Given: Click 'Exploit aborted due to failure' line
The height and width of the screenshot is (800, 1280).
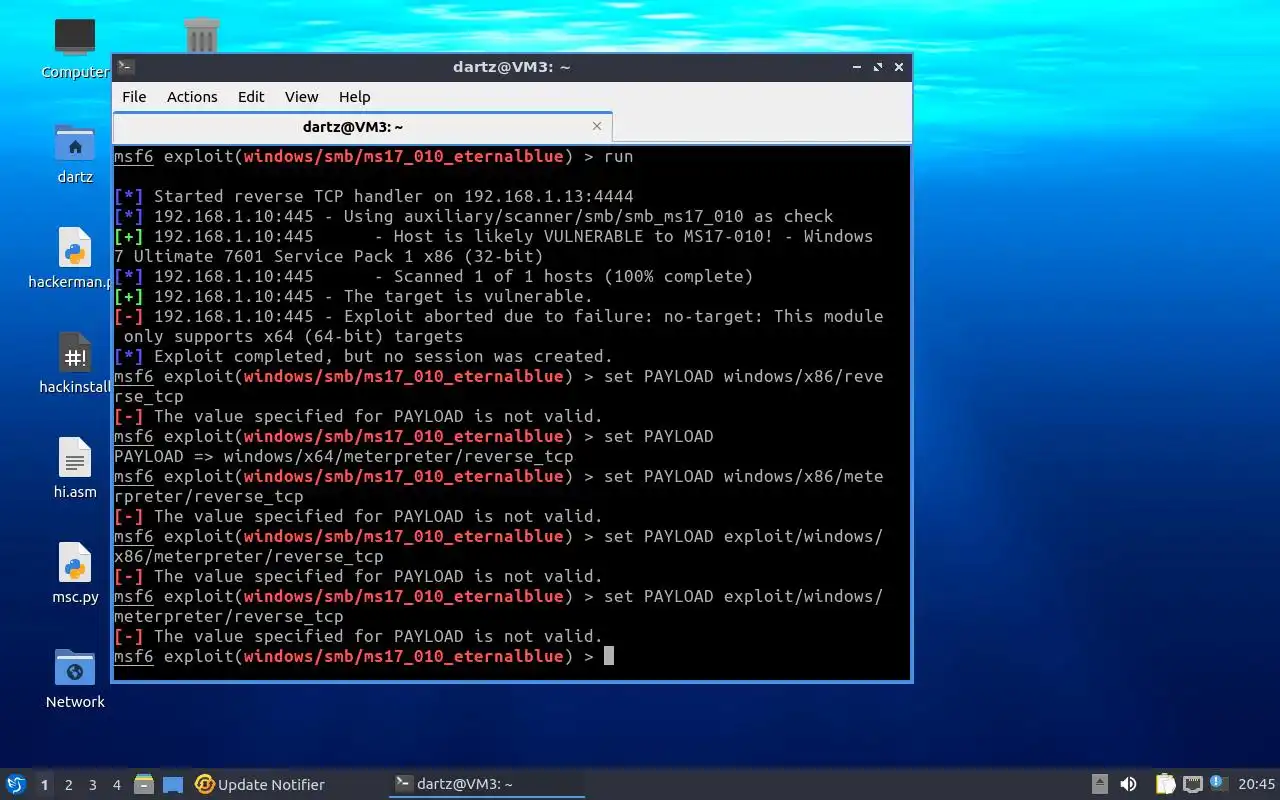Looking at the screenshot, I should (x=499, y=316).
